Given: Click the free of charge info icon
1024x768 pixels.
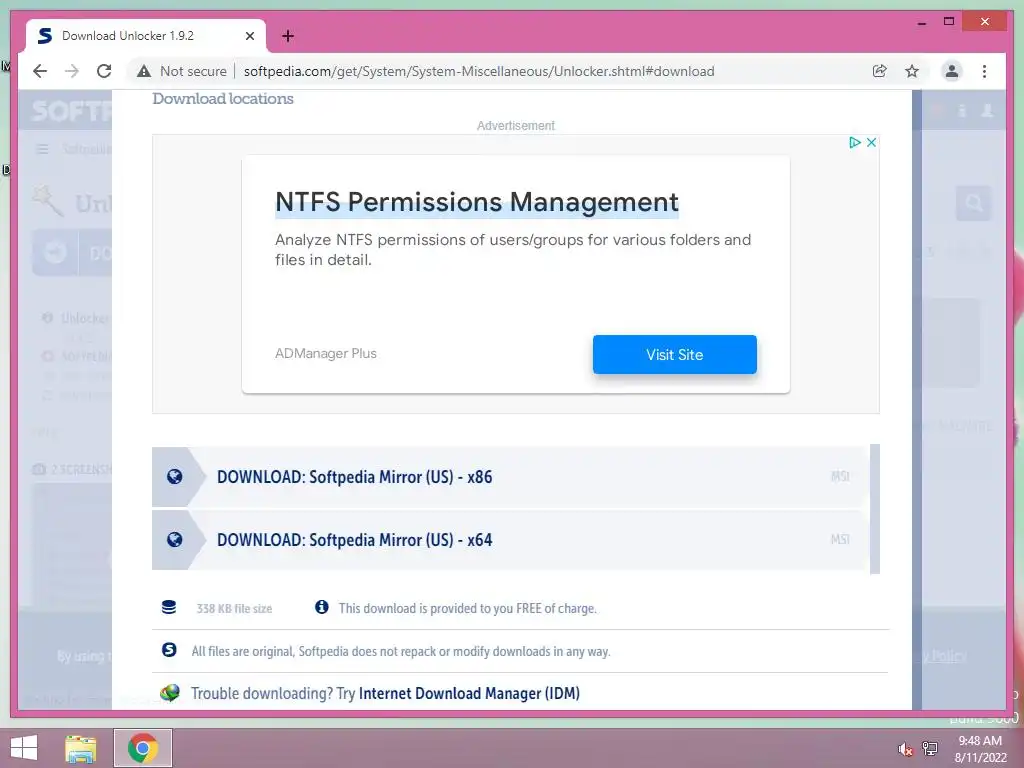Looking at the screenshot, I should (x=321, y=607).
